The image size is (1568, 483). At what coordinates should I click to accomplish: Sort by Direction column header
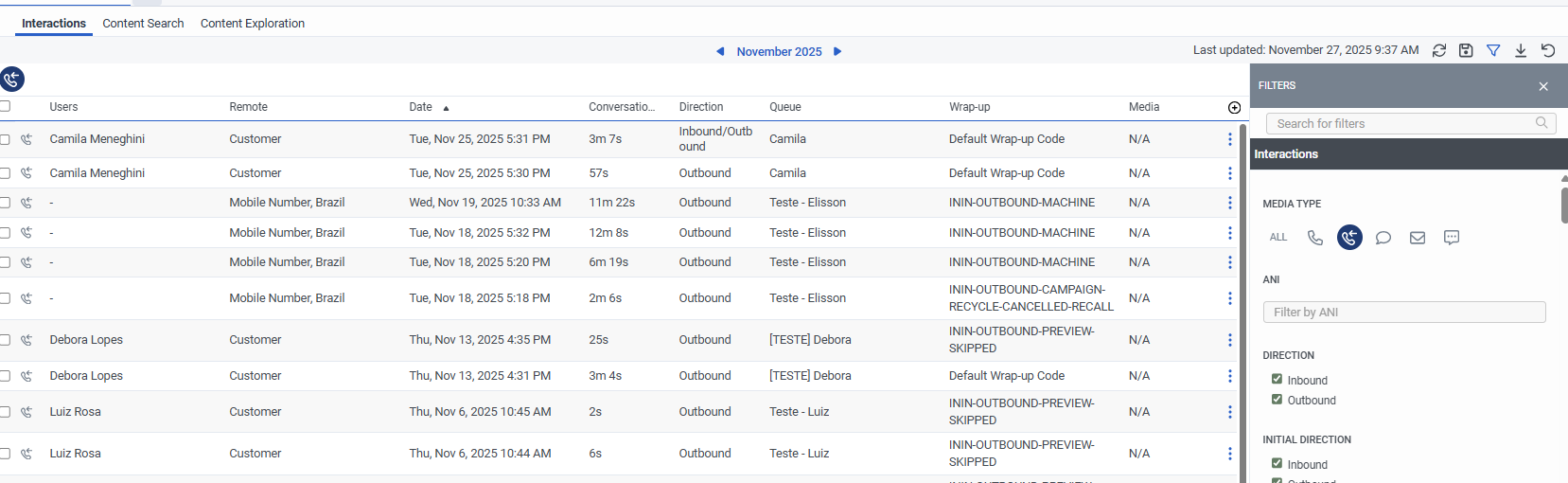tap(700, 107)
